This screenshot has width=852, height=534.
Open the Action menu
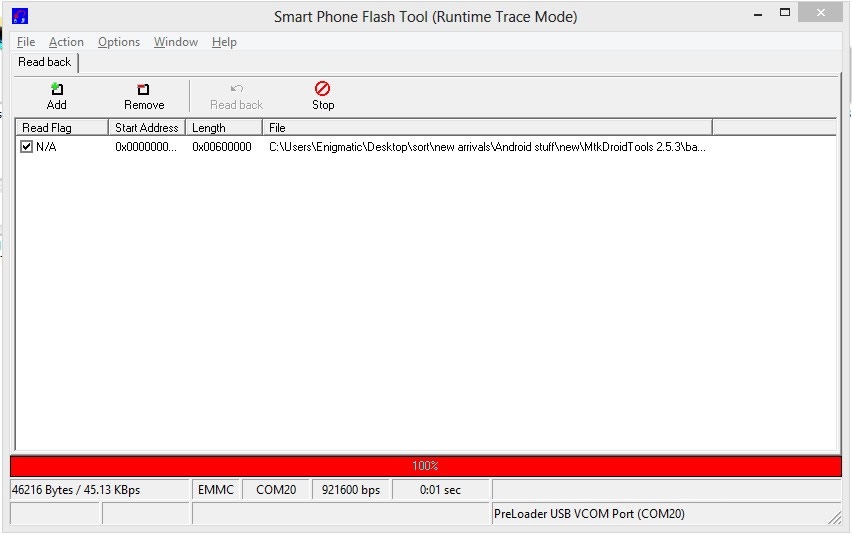[x=66, y=42]
